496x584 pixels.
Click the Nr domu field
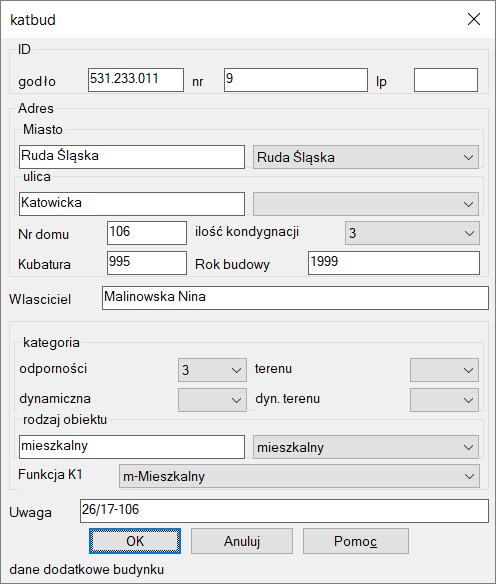(147, 233)
